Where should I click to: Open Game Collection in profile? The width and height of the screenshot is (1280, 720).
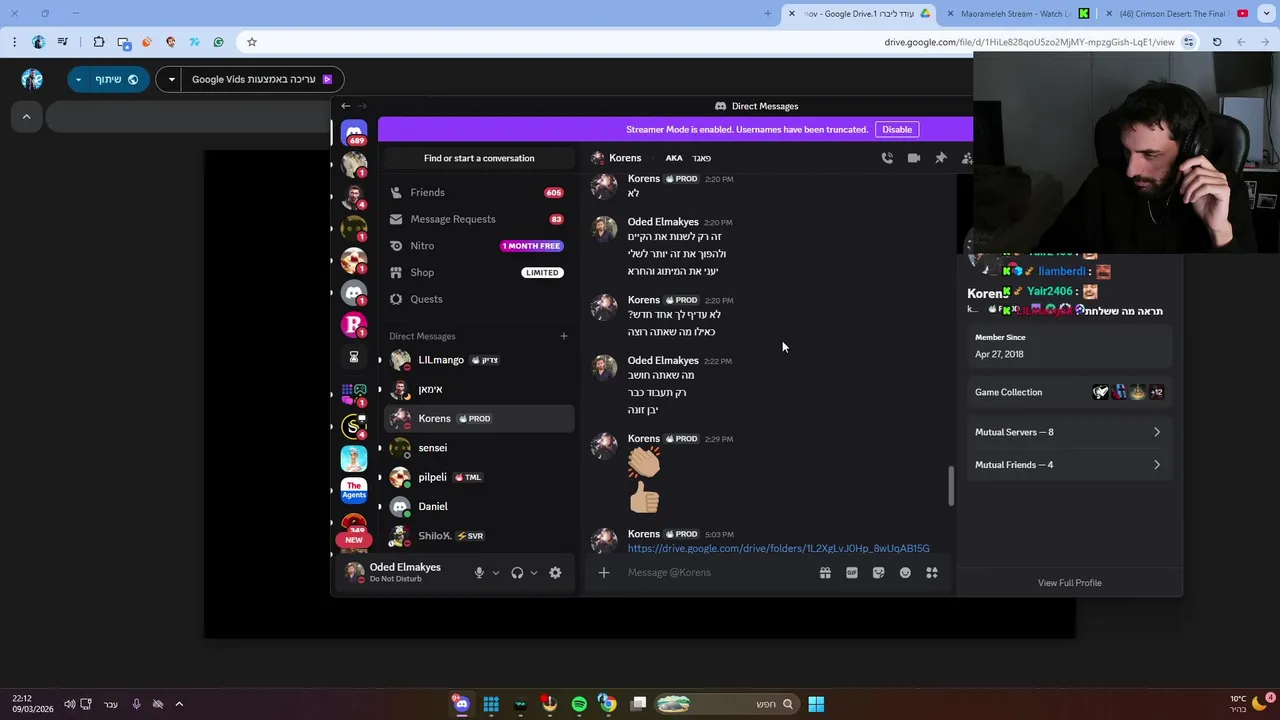click(1069, 392)
